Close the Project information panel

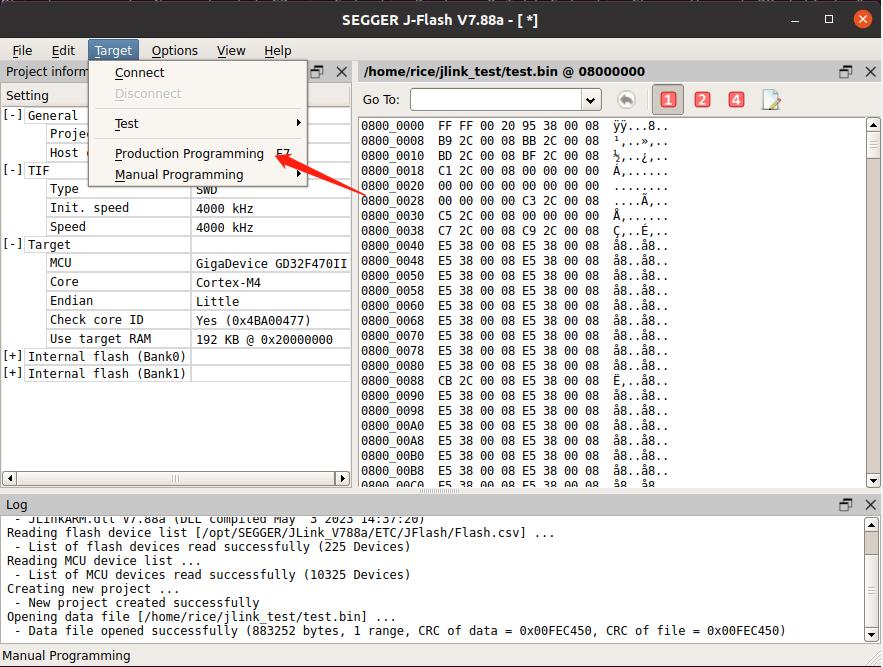[342, 72]
